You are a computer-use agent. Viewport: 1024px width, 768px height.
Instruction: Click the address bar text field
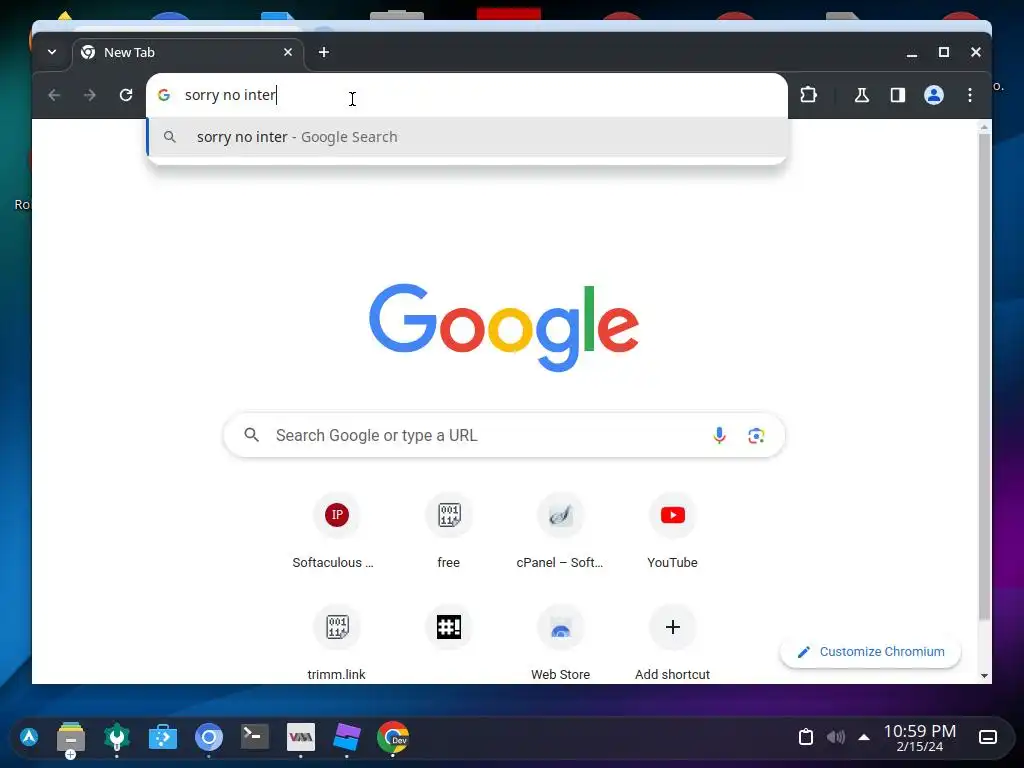point(467,95)
